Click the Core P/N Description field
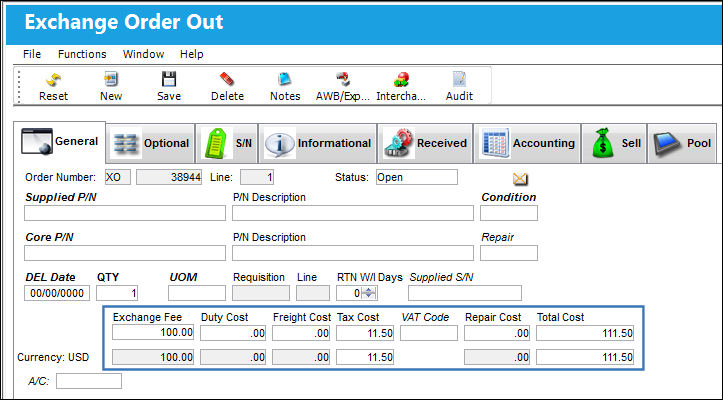723x400 pixels. click(353, 253)
